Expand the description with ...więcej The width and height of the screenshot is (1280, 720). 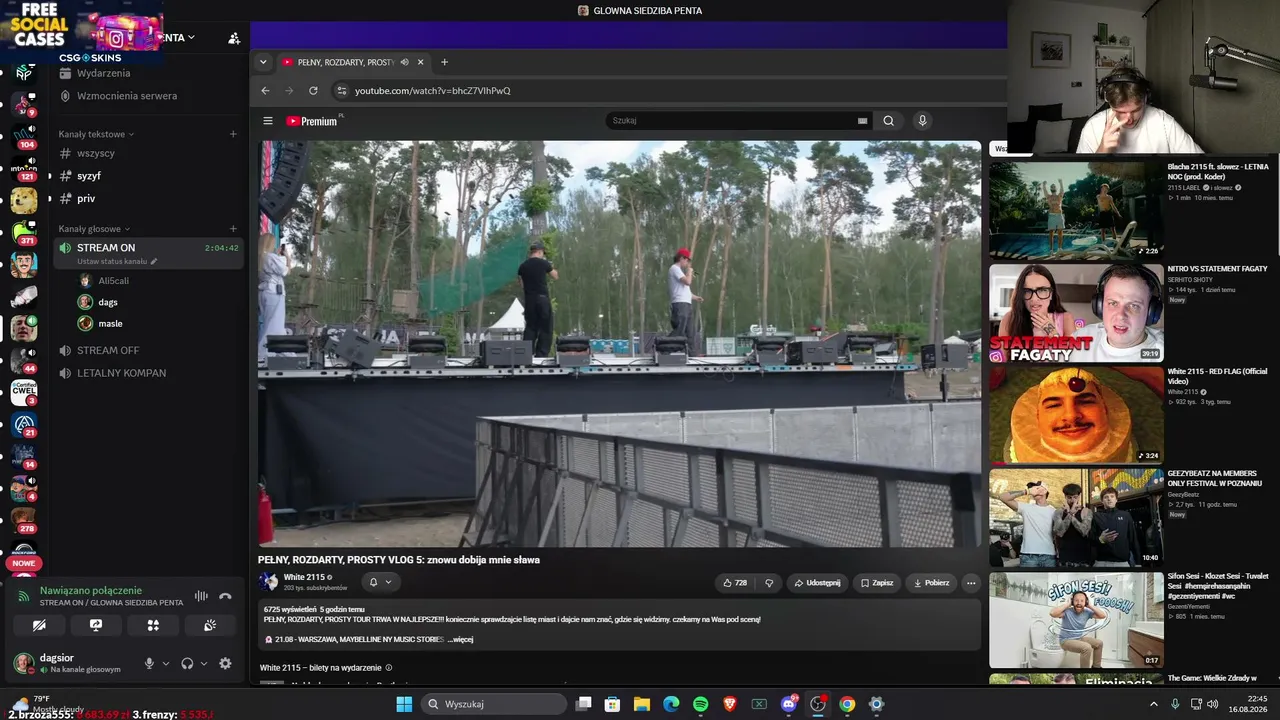[x=460, y=639]
